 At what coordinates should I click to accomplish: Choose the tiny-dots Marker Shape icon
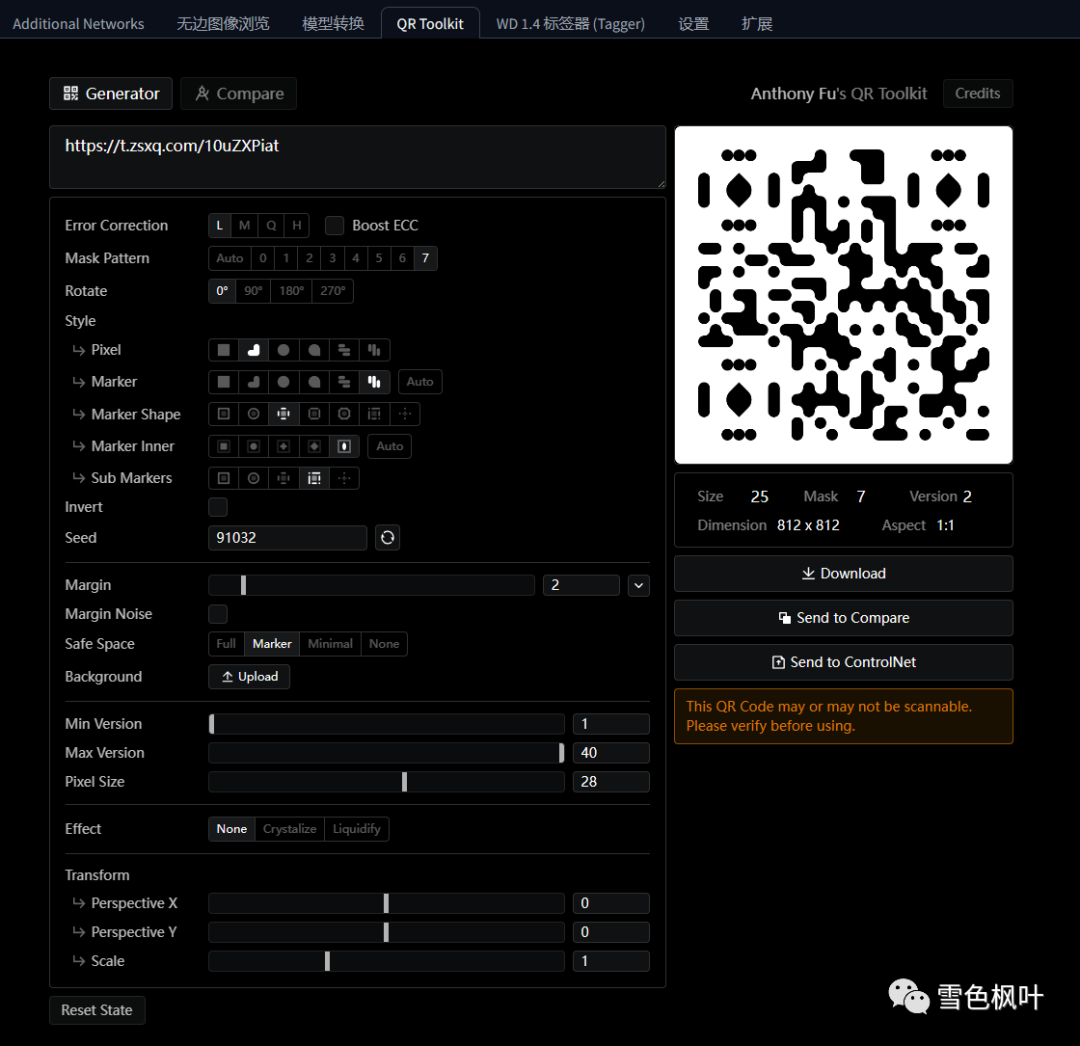(x=405, y=414)
